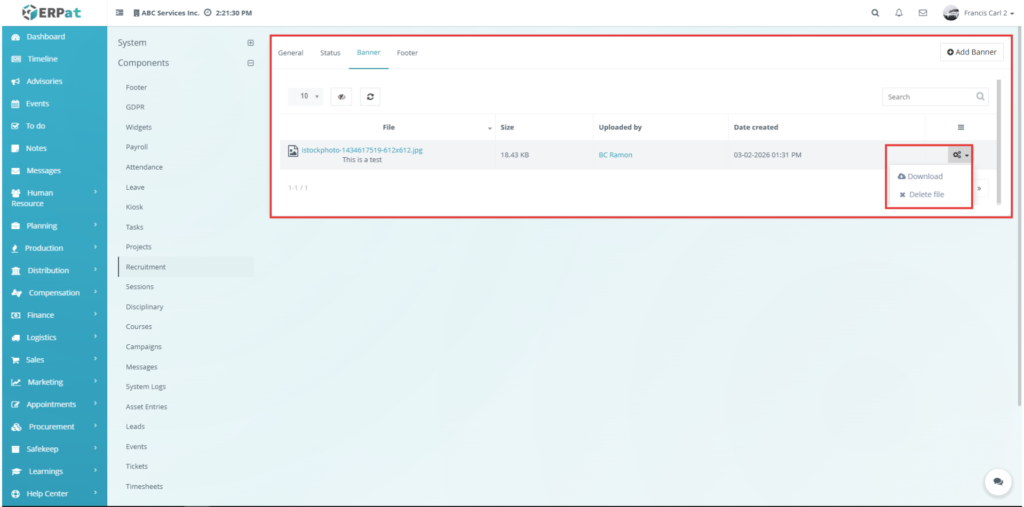
Task: Expand Human Resource sidebar menu
Action: click(54, 198)
